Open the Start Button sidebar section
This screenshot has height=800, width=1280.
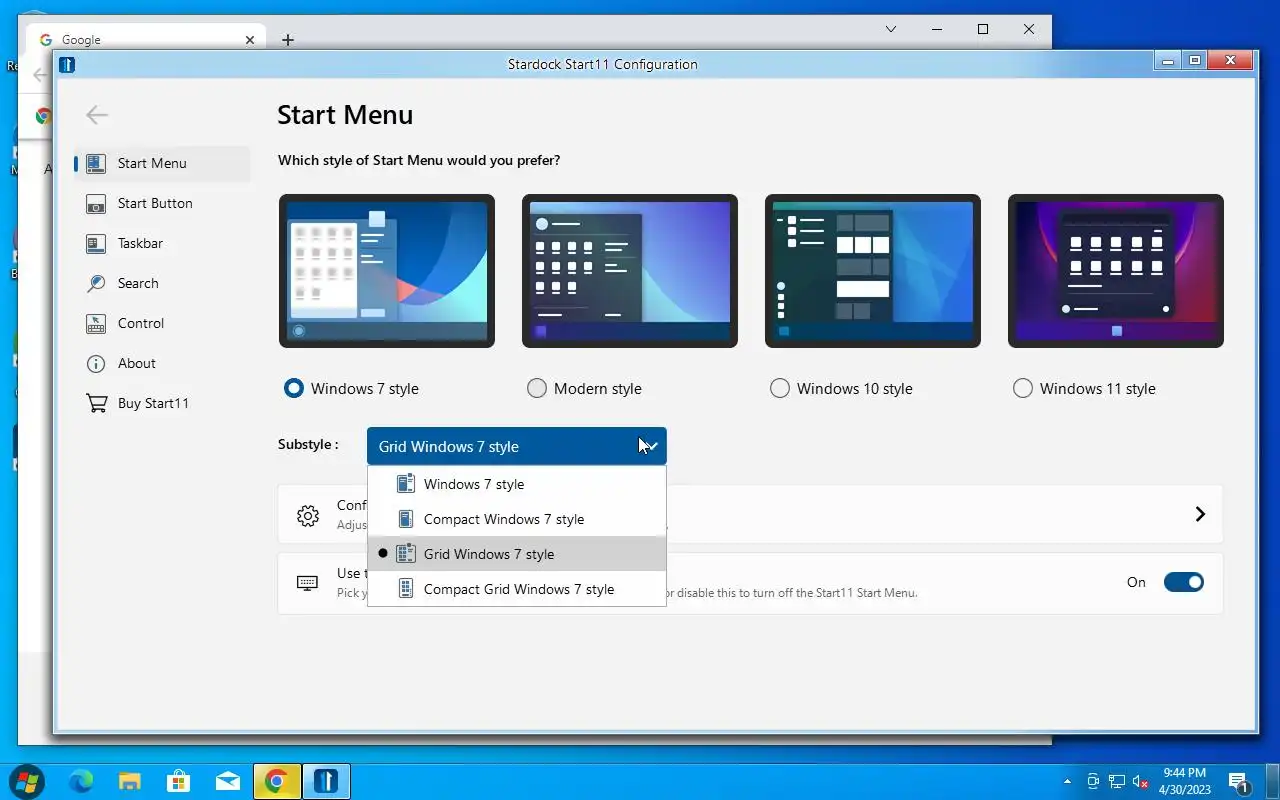162,204
